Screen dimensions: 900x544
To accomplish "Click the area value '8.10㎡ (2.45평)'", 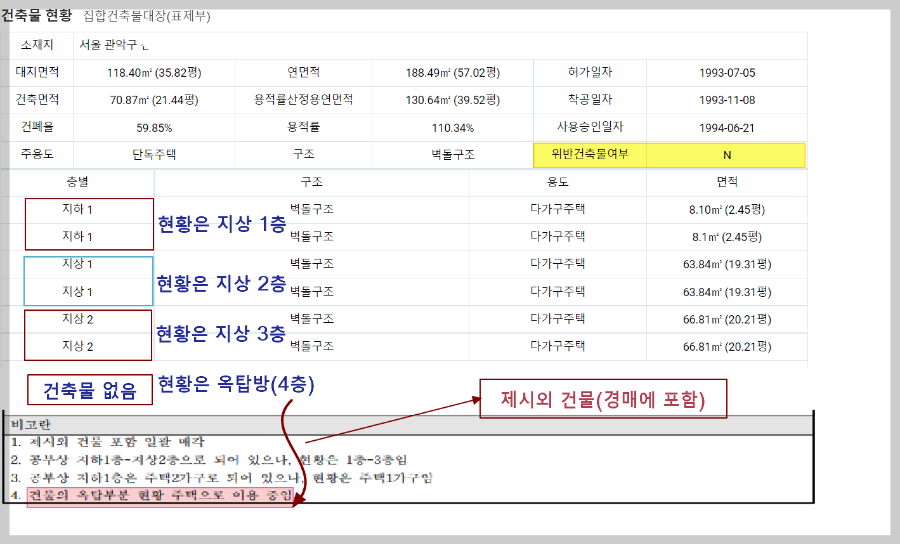I will click(x=727, y=209).
